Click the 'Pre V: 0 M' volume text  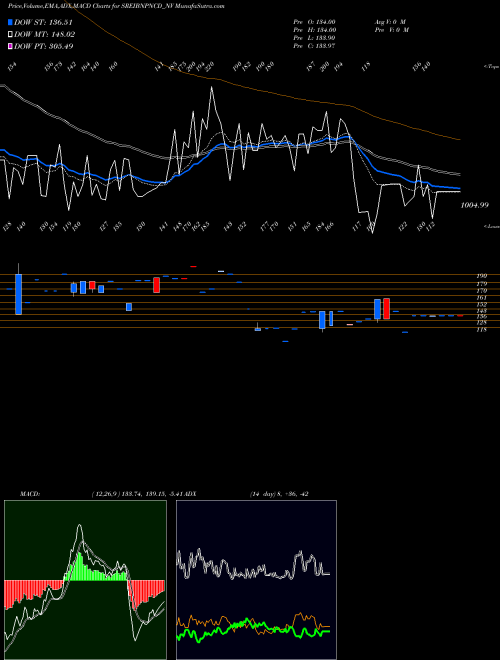tap(391, 29)
